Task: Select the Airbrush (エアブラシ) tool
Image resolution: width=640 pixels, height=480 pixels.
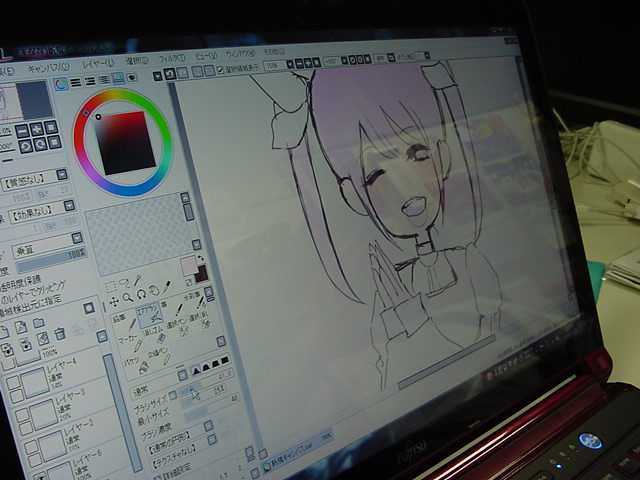Action: (x=150, y=315)
